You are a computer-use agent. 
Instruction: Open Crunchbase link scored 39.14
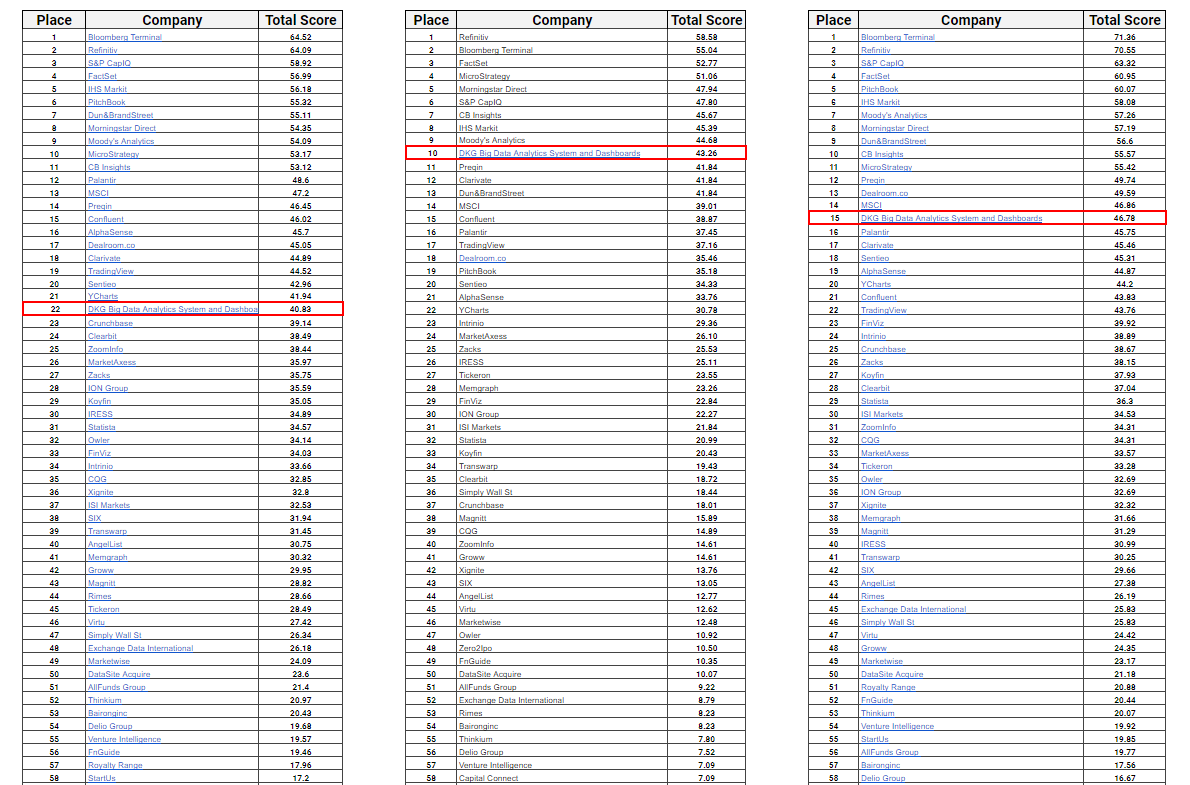coord(110,323)
